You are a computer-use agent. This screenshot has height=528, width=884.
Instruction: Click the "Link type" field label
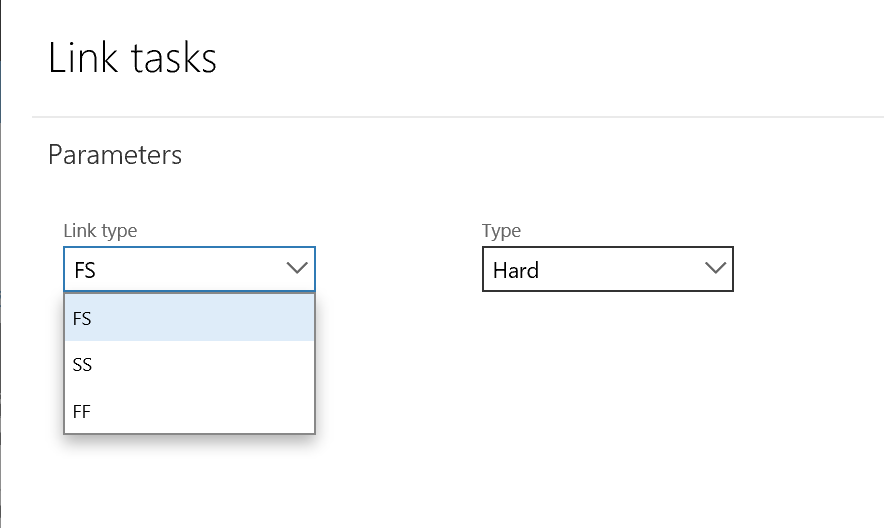click(100, 231)
